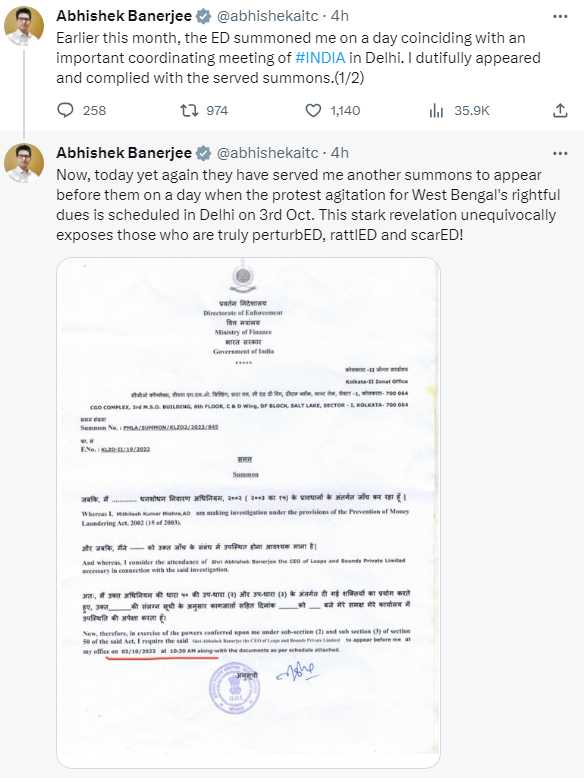
Task: Open the @abhishekaitc handle in second tweet
Action: click(267, 153)
